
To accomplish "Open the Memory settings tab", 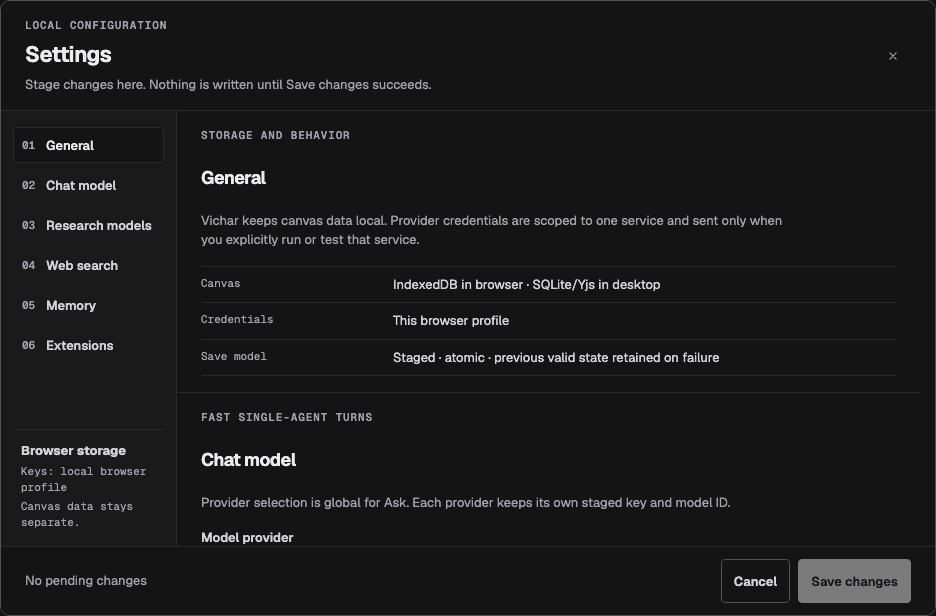I will click(x=88, y=305).
